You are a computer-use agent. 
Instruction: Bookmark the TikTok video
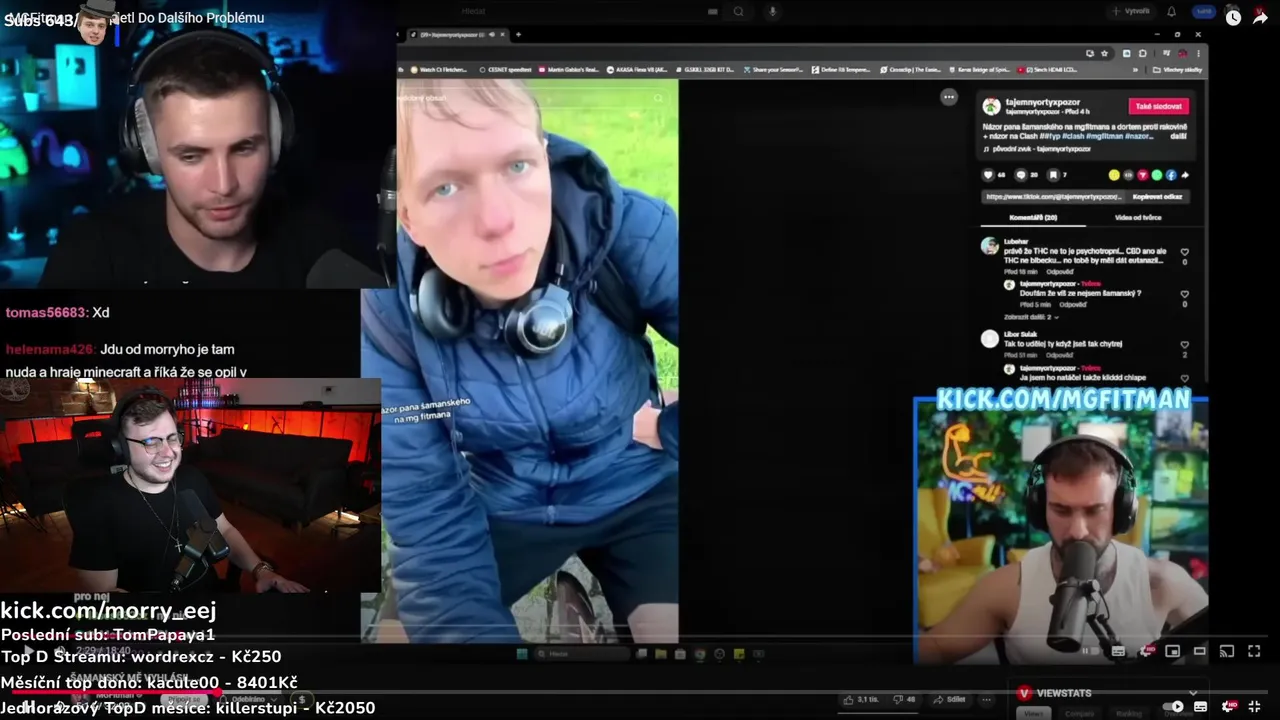click(1053, 175)
